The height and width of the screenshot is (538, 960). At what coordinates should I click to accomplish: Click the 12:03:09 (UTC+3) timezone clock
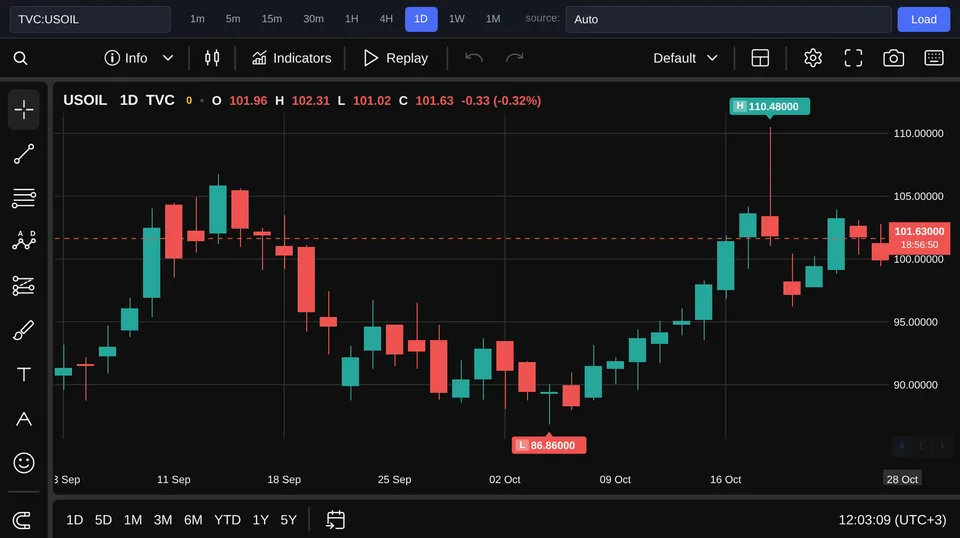892,520
